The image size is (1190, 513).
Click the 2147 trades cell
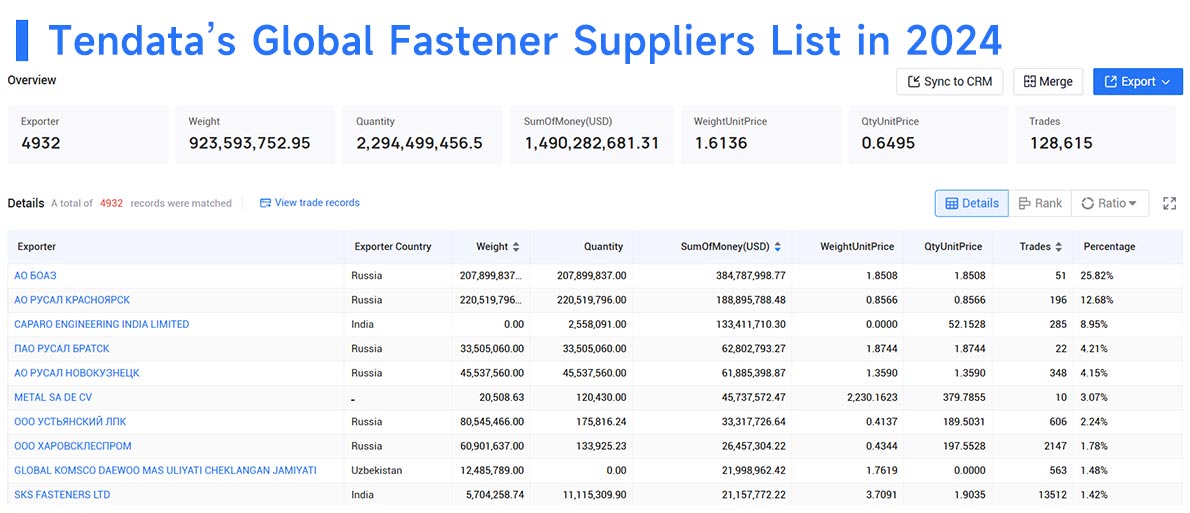pyautogui.click(x=1055, y=445)
